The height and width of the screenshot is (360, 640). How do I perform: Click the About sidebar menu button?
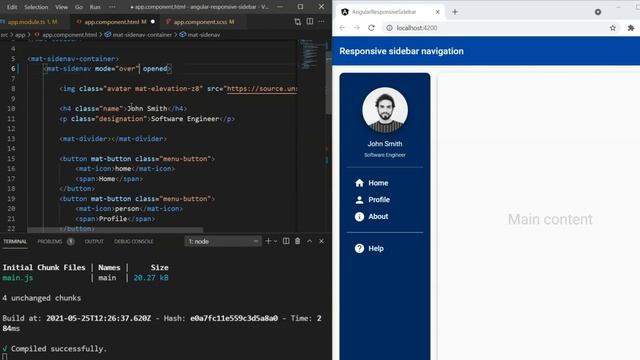384,216
